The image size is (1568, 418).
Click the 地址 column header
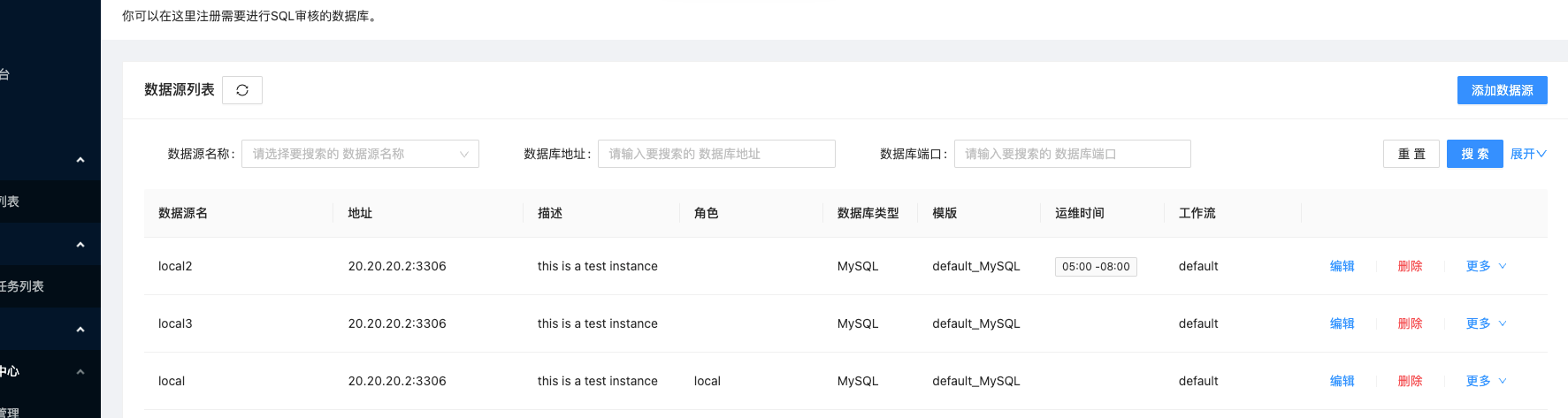pyautogui.click(x=360, y=213)
